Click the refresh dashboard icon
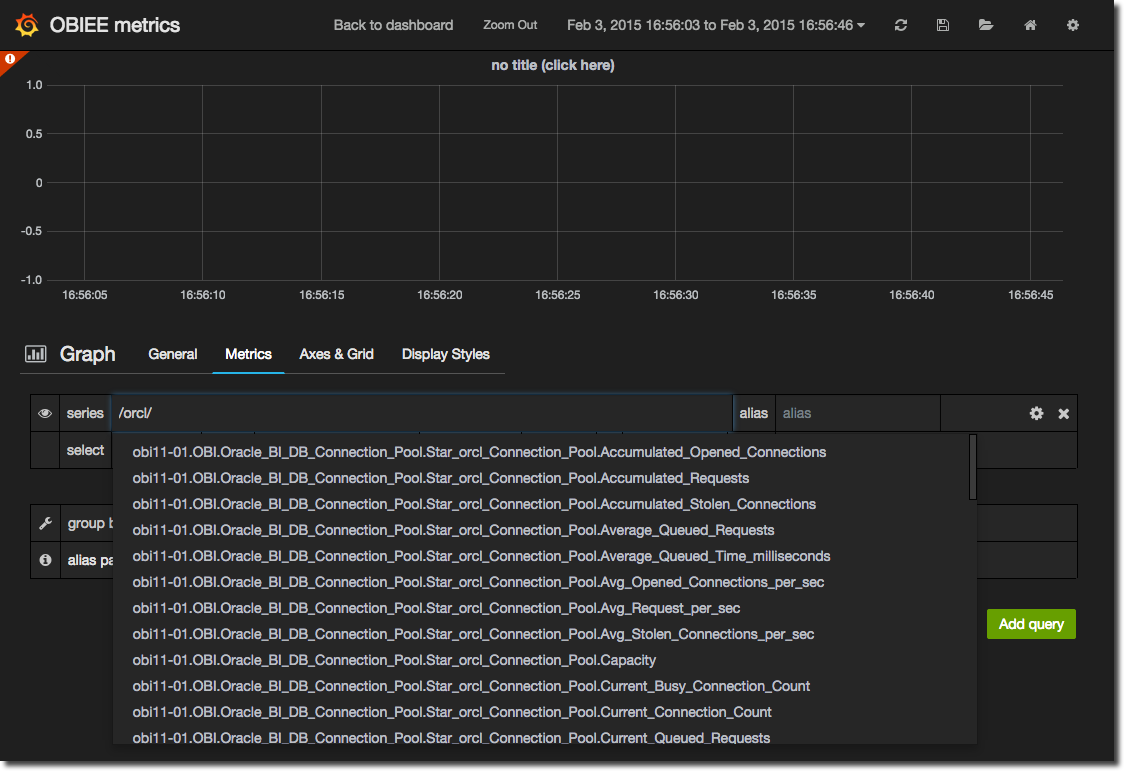1124x771 pixels. [x=901, y=25]
